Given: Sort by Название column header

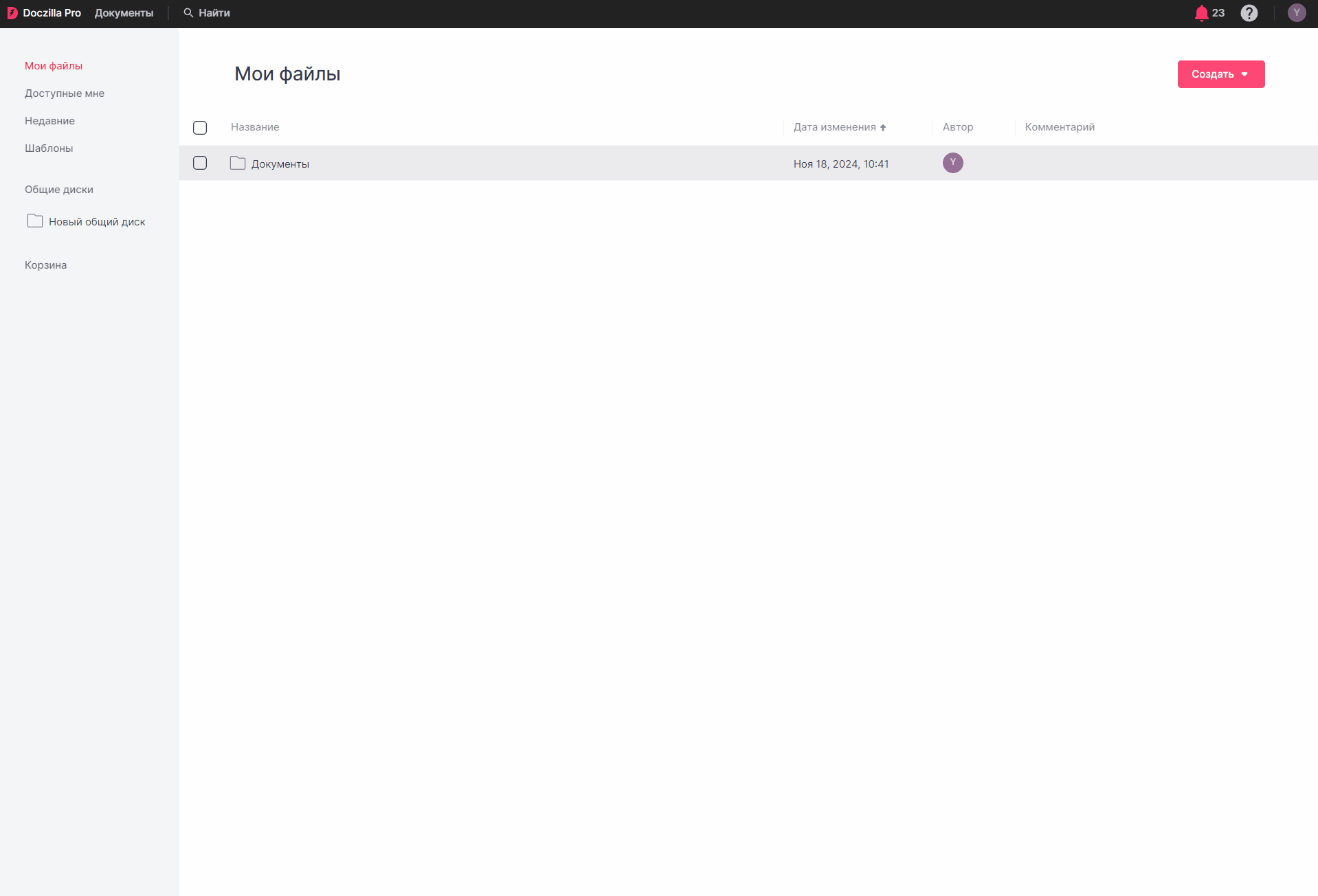Looking at the screenshot, I should point(255,127).
